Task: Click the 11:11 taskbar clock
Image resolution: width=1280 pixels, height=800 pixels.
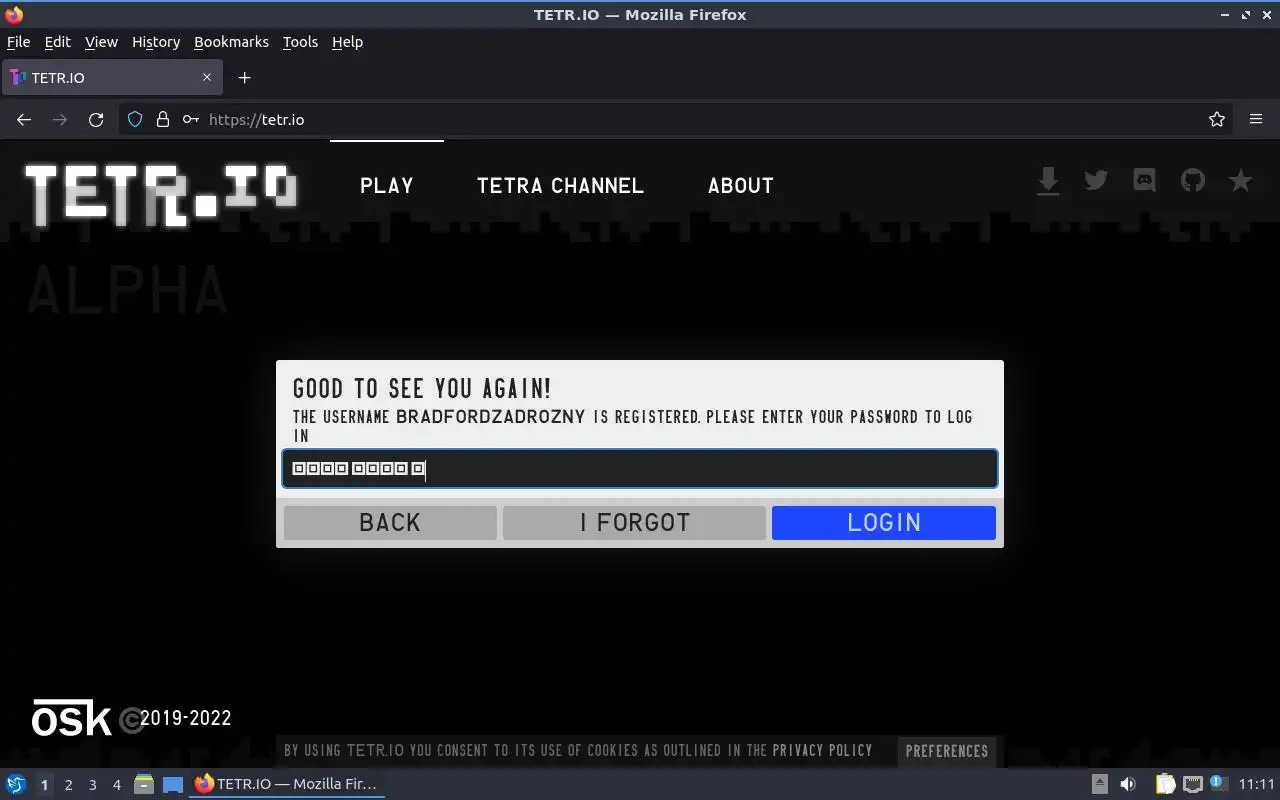Action: click(1257, 784)
